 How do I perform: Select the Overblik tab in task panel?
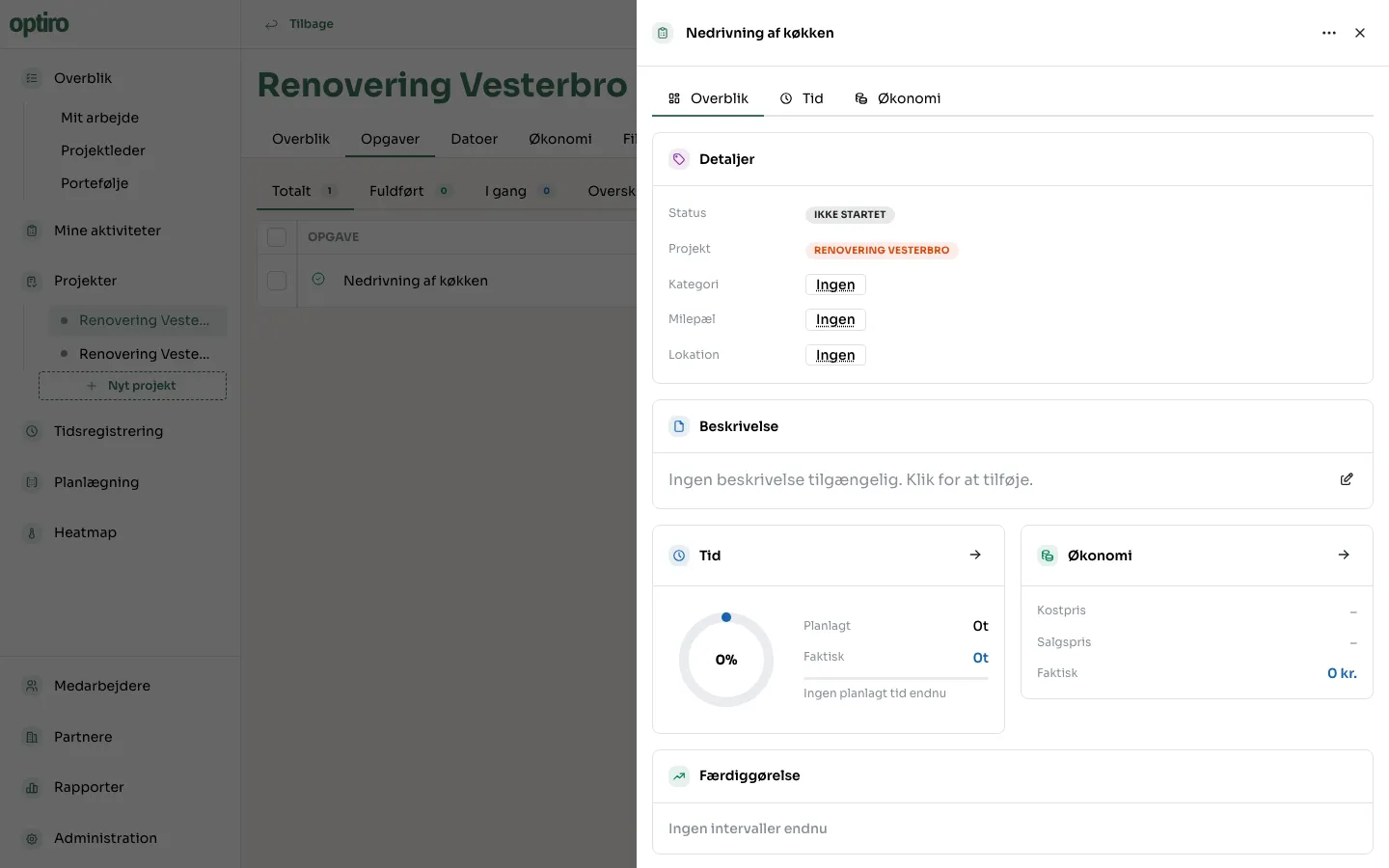[x=708, y=98]
